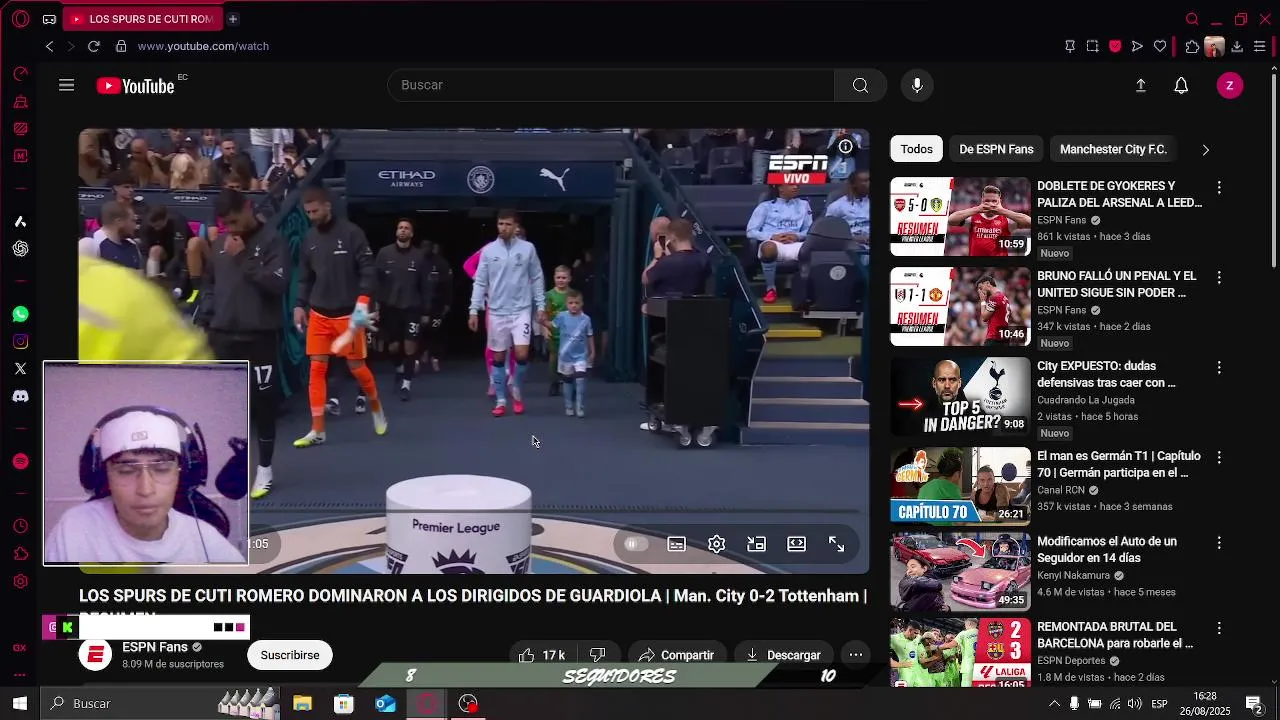Open YouTube notifications bell
This screenshot has width=1280, height=720.
click(x=1181, y=86)
